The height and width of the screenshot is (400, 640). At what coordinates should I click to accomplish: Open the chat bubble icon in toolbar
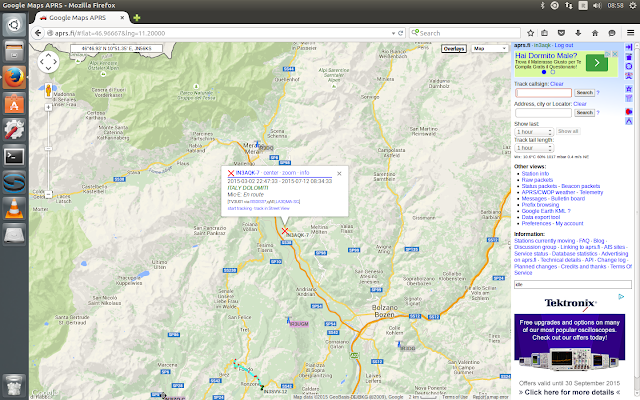click(x=611, y=33)
